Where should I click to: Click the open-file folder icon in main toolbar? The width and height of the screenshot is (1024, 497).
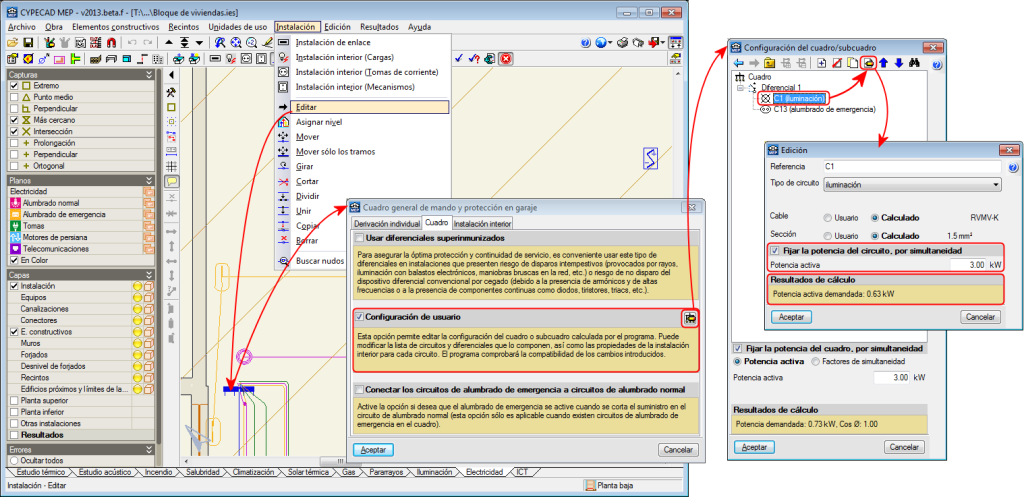coord(12,42)
